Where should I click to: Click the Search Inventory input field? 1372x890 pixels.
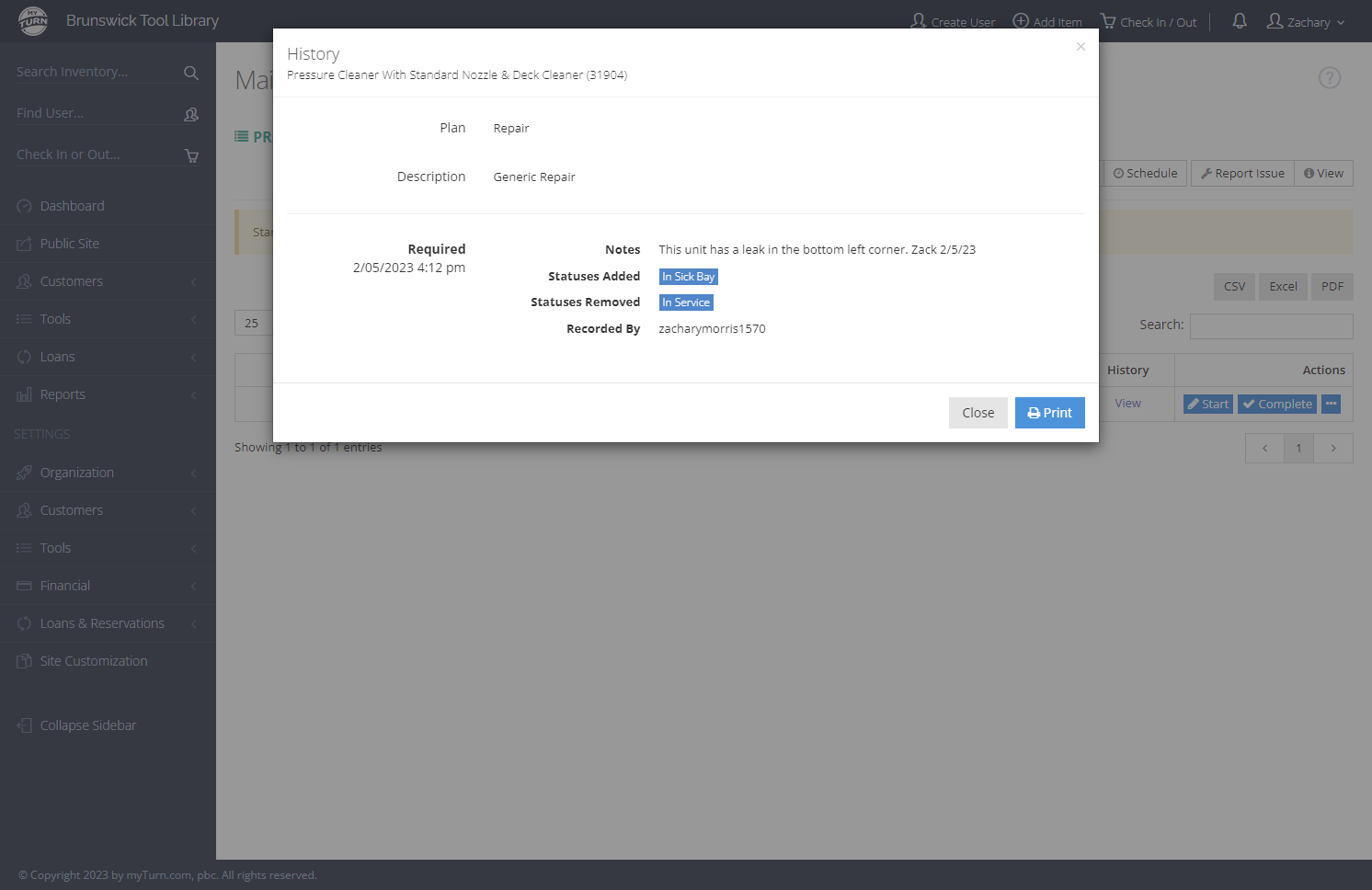pyautogui.click(x=97, y=72)
